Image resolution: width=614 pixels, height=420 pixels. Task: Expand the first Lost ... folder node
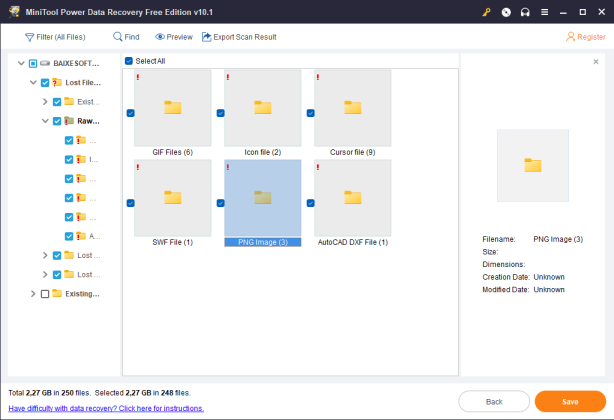point(45,255)
